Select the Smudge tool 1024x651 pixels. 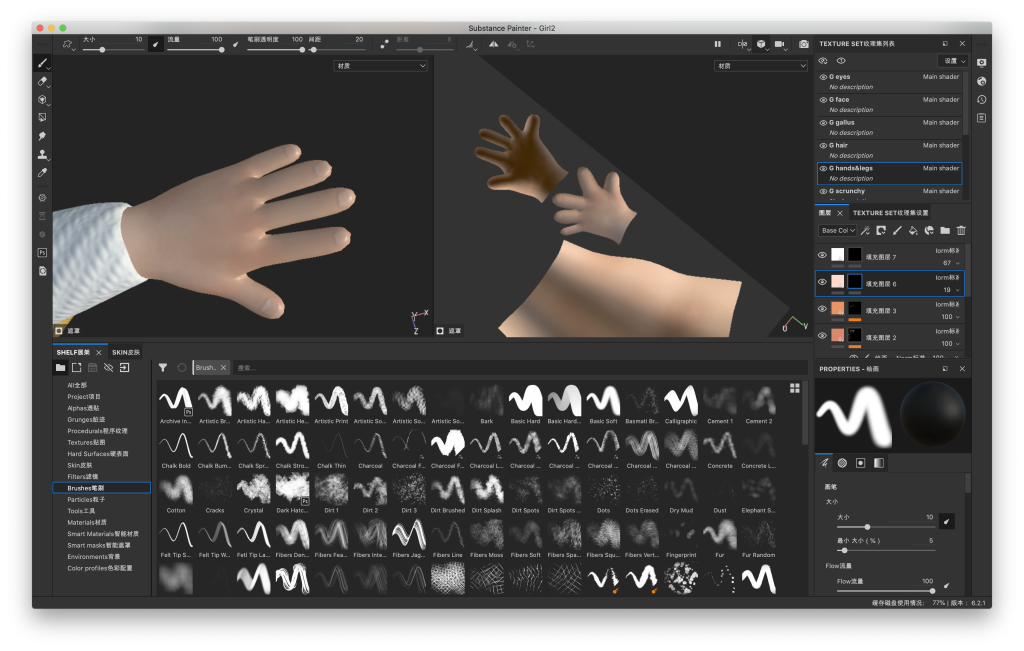pos(42,136)
